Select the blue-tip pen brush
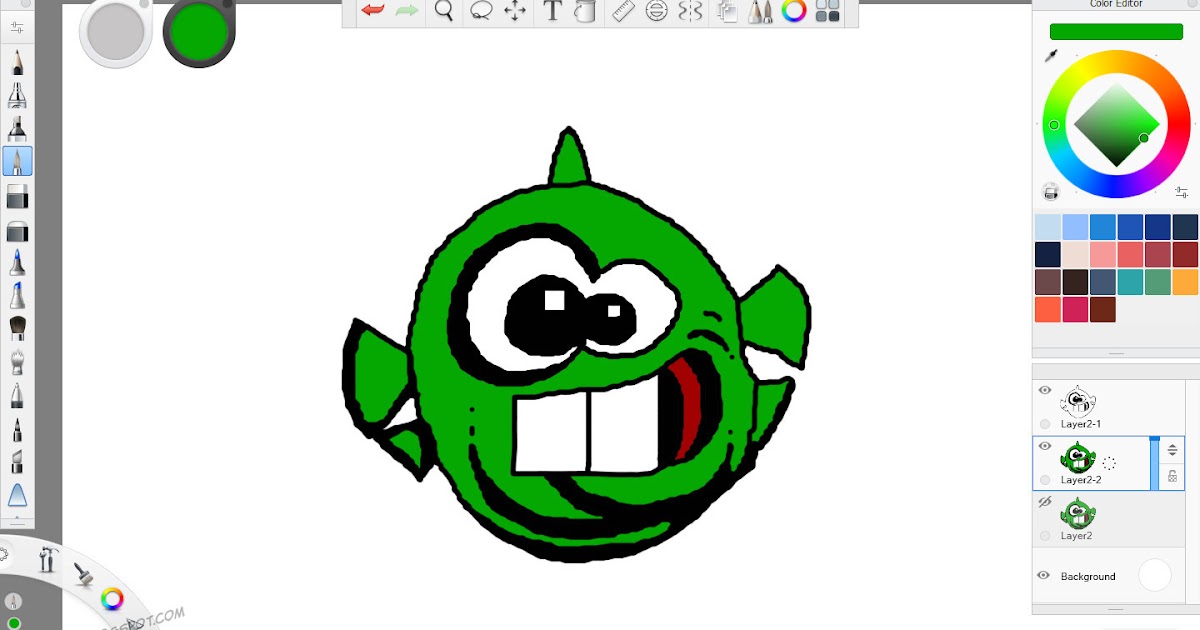The width and height of the screenshot is (1200, 630). 17,263
